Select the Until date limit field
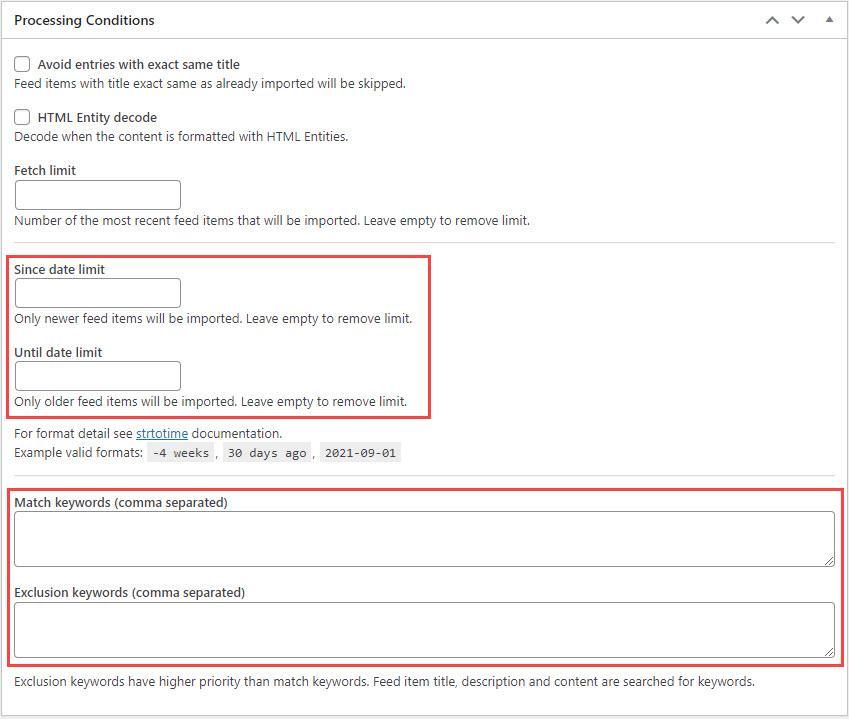Screen dimensions: 849x719 pos(98,376)
